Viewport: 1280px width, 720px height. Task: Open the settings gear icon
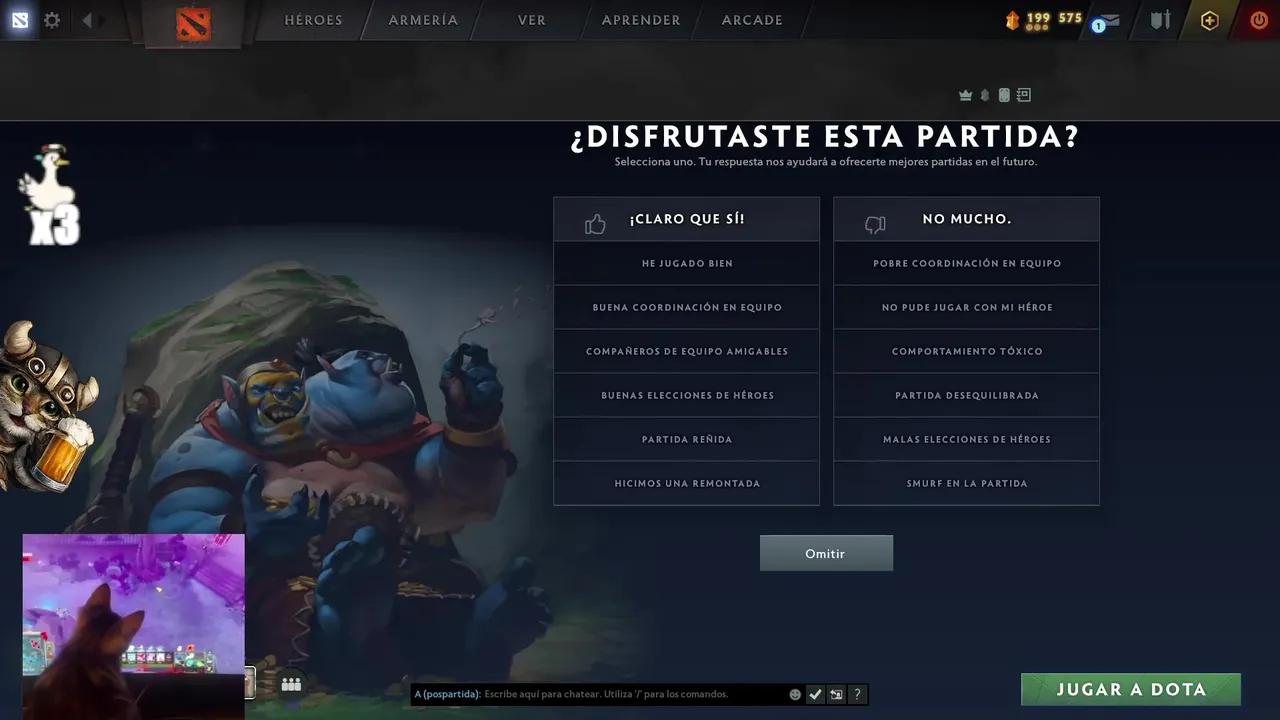click(x=52, y=20)
